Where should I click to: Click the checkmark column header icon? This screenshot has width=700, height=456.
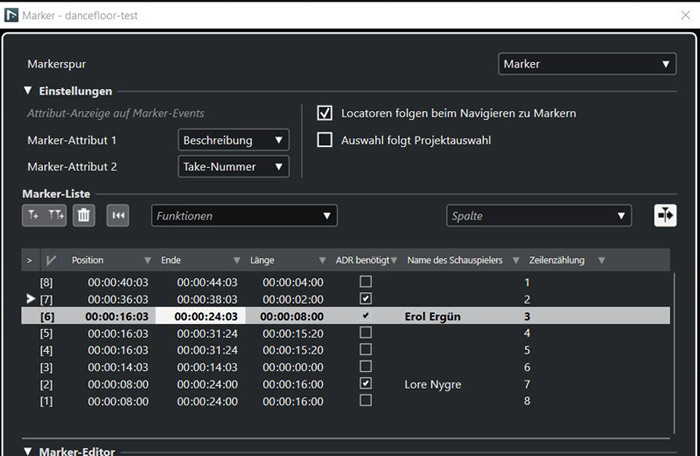51,260
